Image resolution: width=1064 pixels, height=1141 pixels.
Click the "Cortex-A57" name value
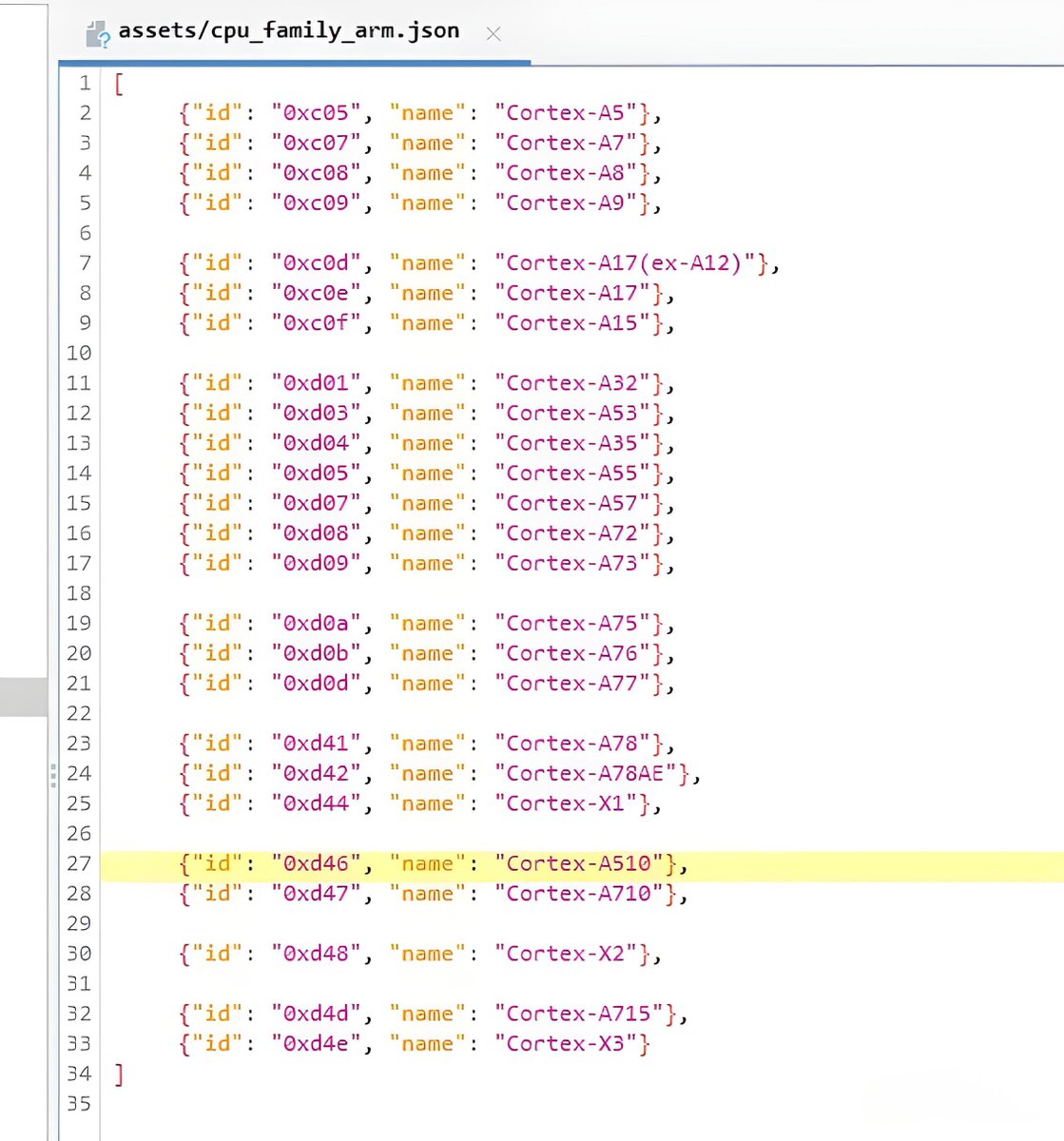pyautogui.click(x=572, y=504)
